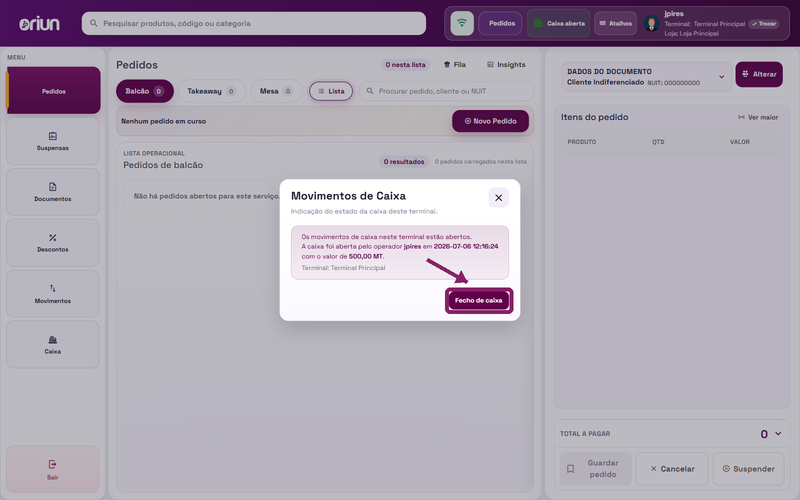
Task: Click the Fecho de caixa button
Action: pyautogui.click(x=479, y=301)
